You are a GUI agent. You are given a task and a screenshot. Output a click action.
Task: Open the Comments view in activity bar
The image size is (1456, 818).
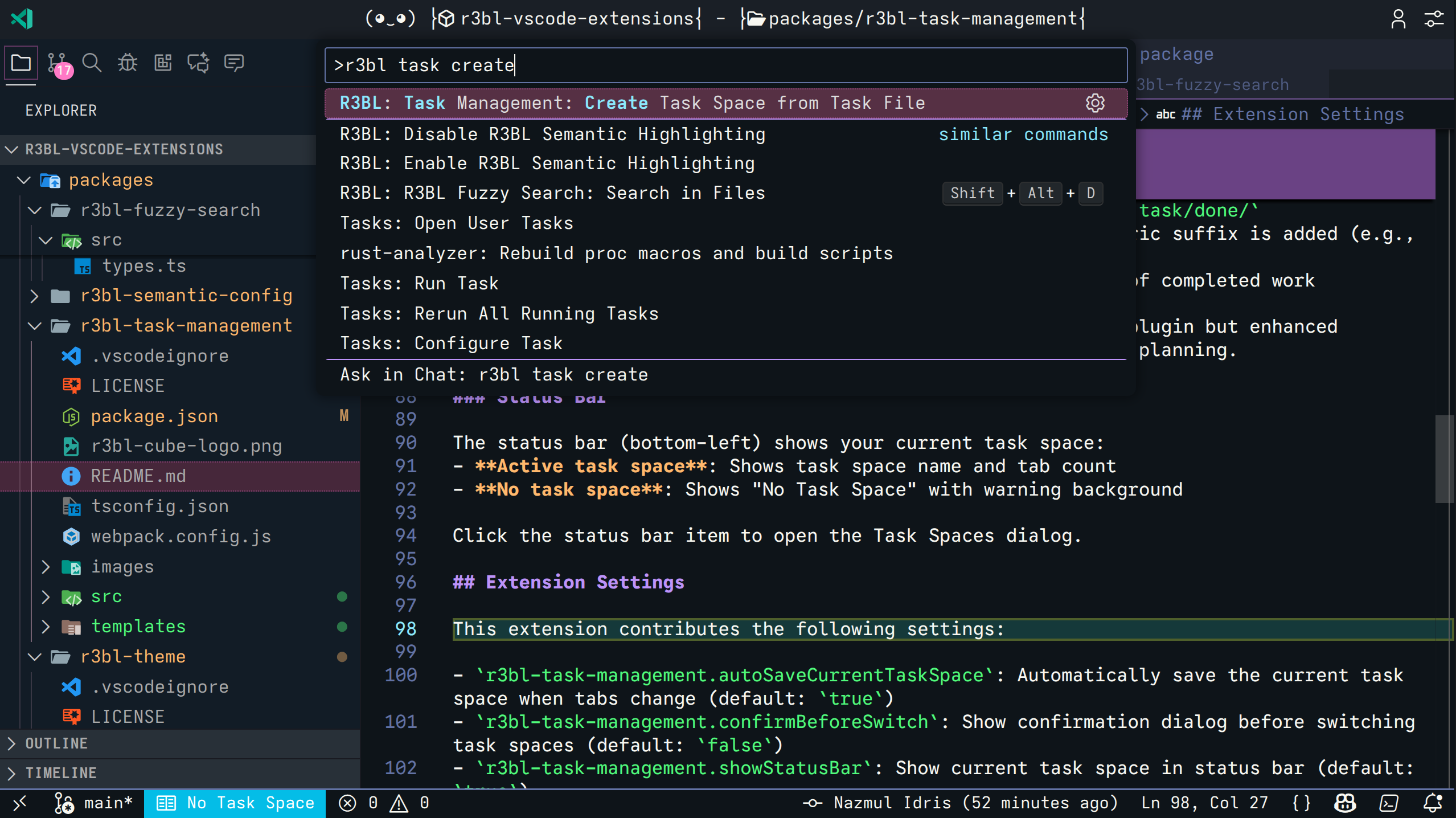[x=233, y=63]
